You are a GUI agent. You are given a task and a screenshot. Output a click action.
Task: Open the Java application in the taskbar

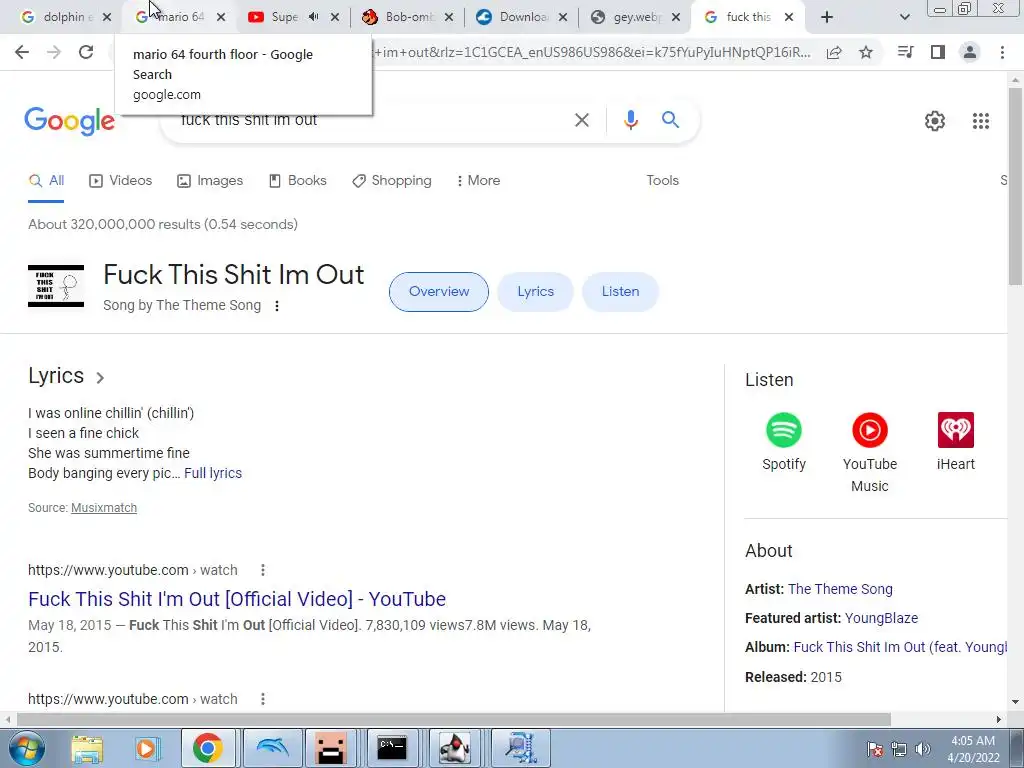click(x=455, y=748)
